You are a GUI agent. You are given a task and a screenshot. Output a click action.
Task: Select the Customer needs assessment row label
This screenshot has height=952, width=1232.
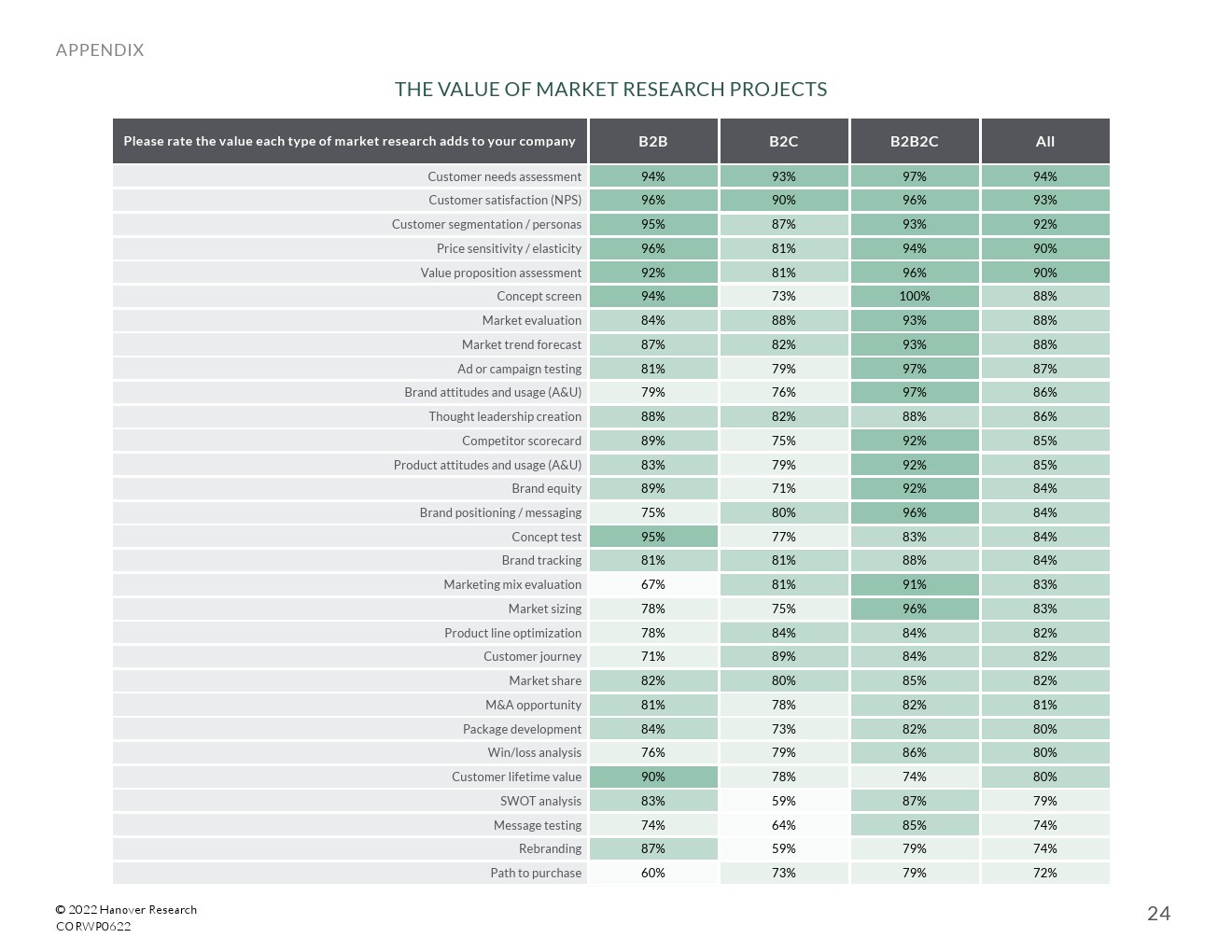504,177
